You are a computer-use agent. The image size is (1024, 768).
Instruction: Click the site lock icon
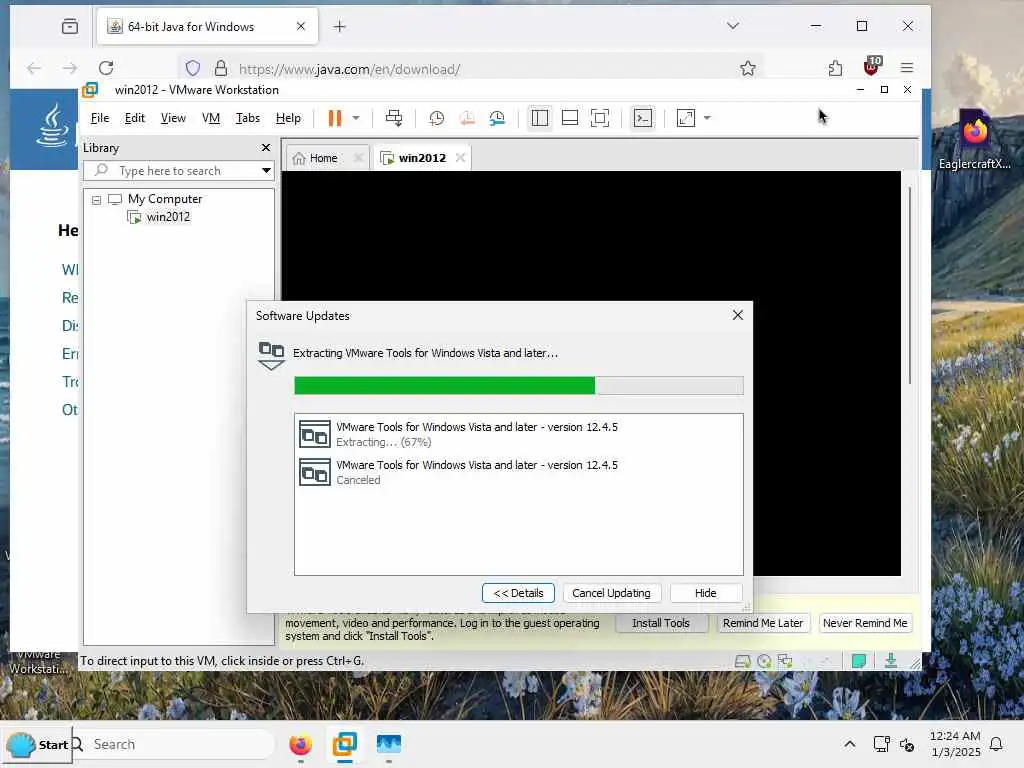click(x=221, y=68)
